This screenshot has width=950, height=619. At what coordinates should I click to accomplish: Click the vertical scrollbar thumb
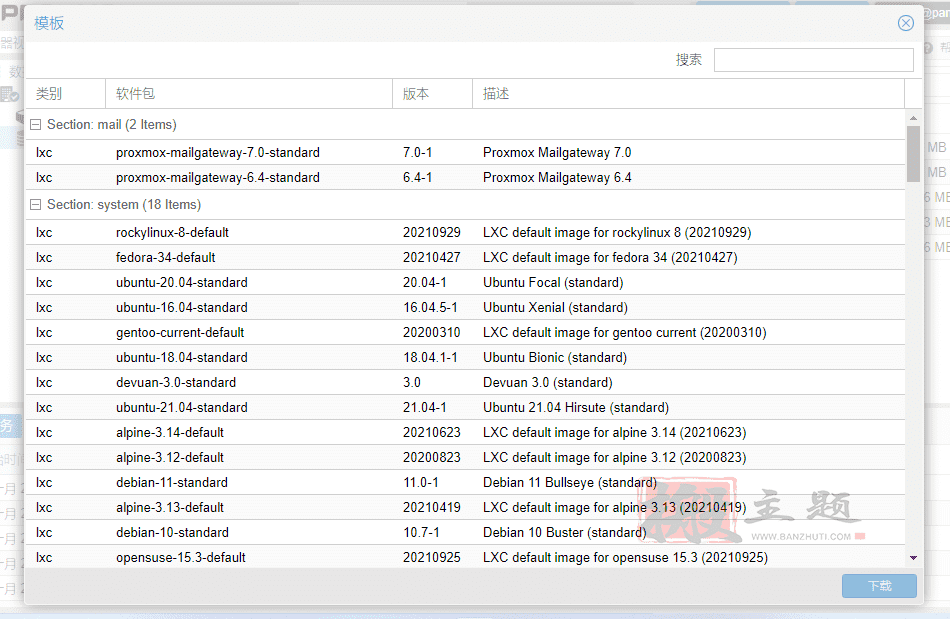coord(913,154)
